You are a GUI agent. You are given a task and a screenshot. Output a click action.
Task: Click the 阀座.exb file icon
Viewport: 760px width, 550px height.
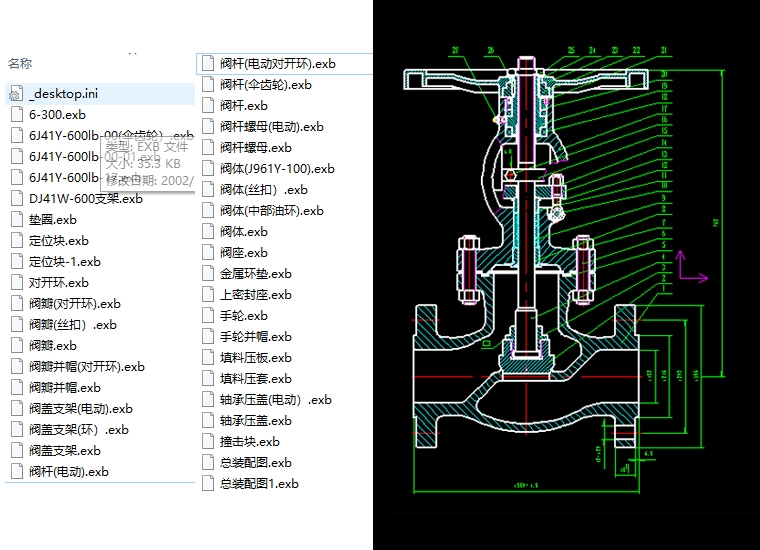pos(208,253)
